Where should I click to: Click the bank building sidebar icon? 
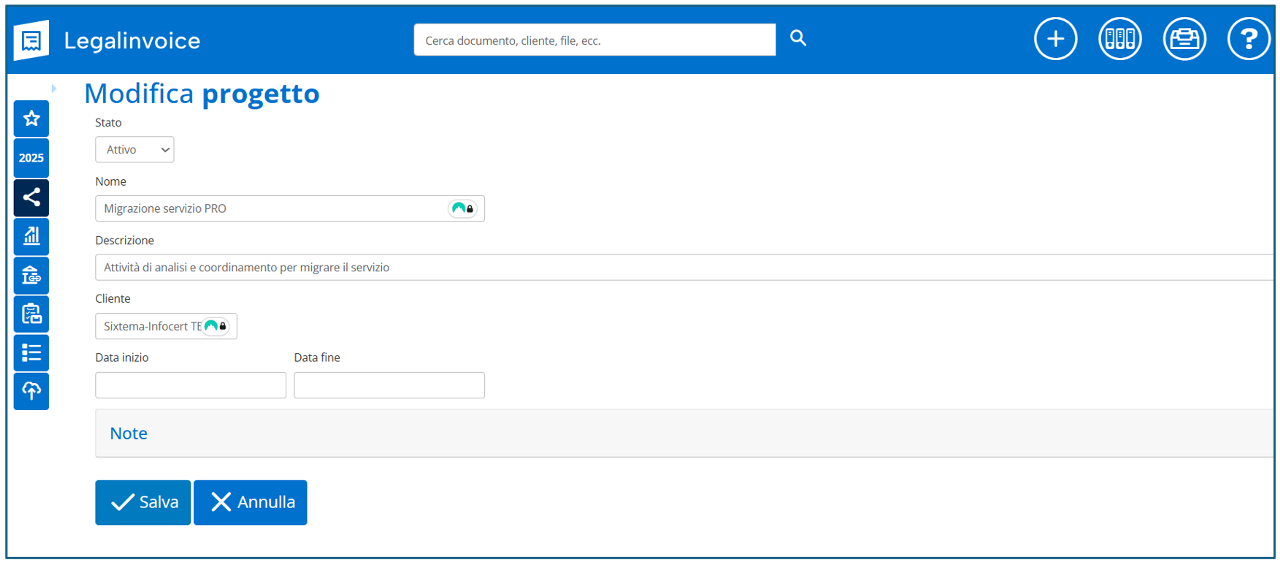point(31,275)
